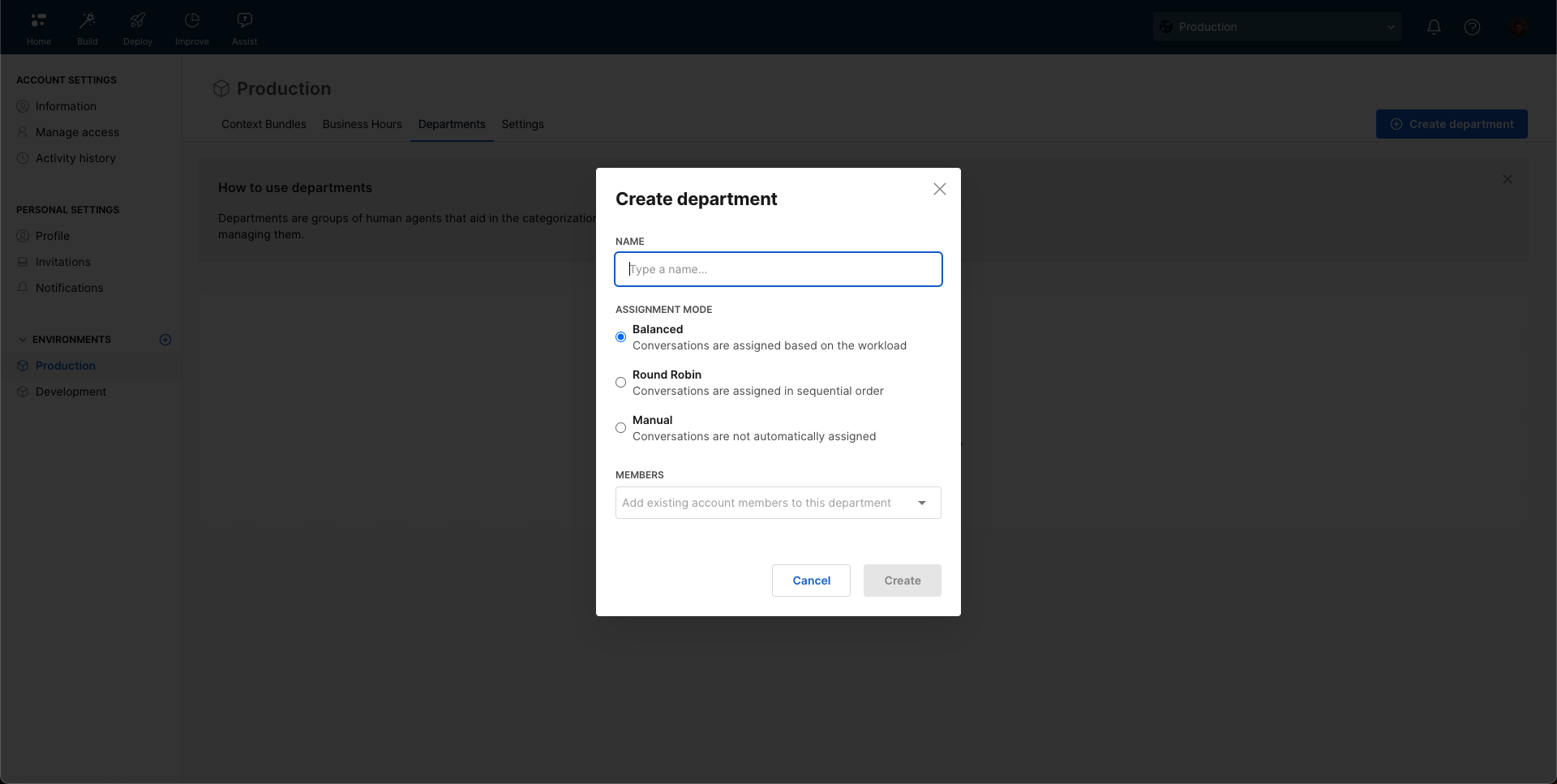
Task: Select Manual assignment mode
Action: (620, 428)
